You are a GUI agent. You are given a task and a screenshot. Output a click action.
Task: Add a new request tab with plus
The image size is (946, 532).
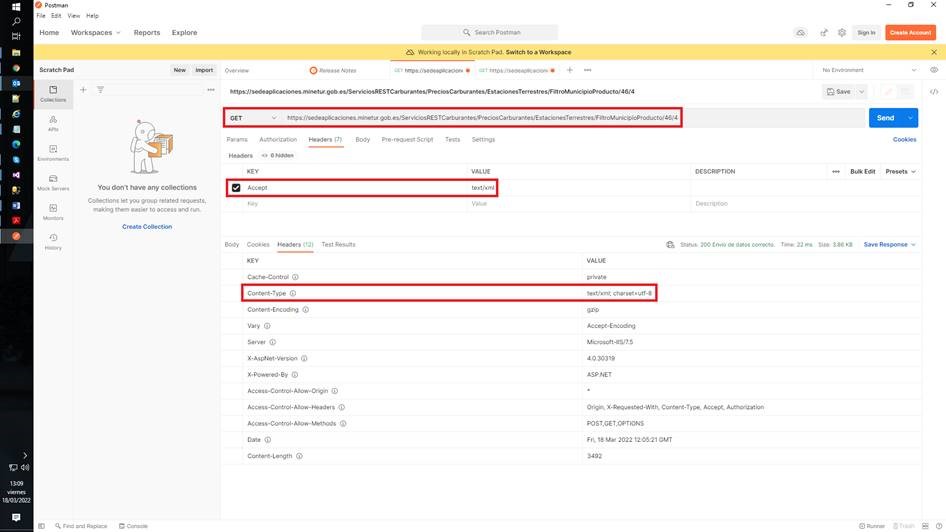(x=570, y=70)
